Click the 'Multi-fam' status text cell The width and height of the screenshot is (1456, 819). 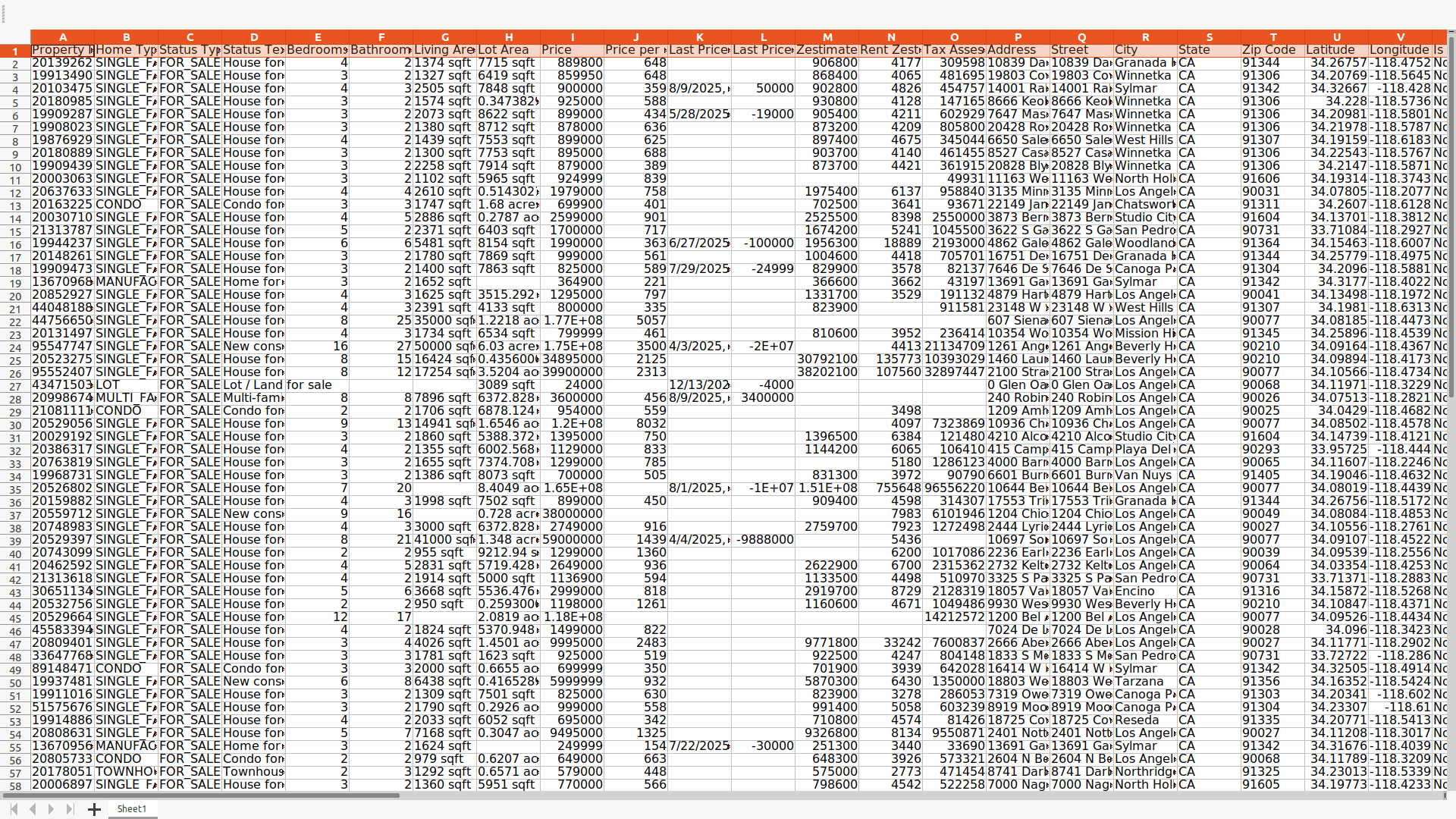[x=254, y=398]
